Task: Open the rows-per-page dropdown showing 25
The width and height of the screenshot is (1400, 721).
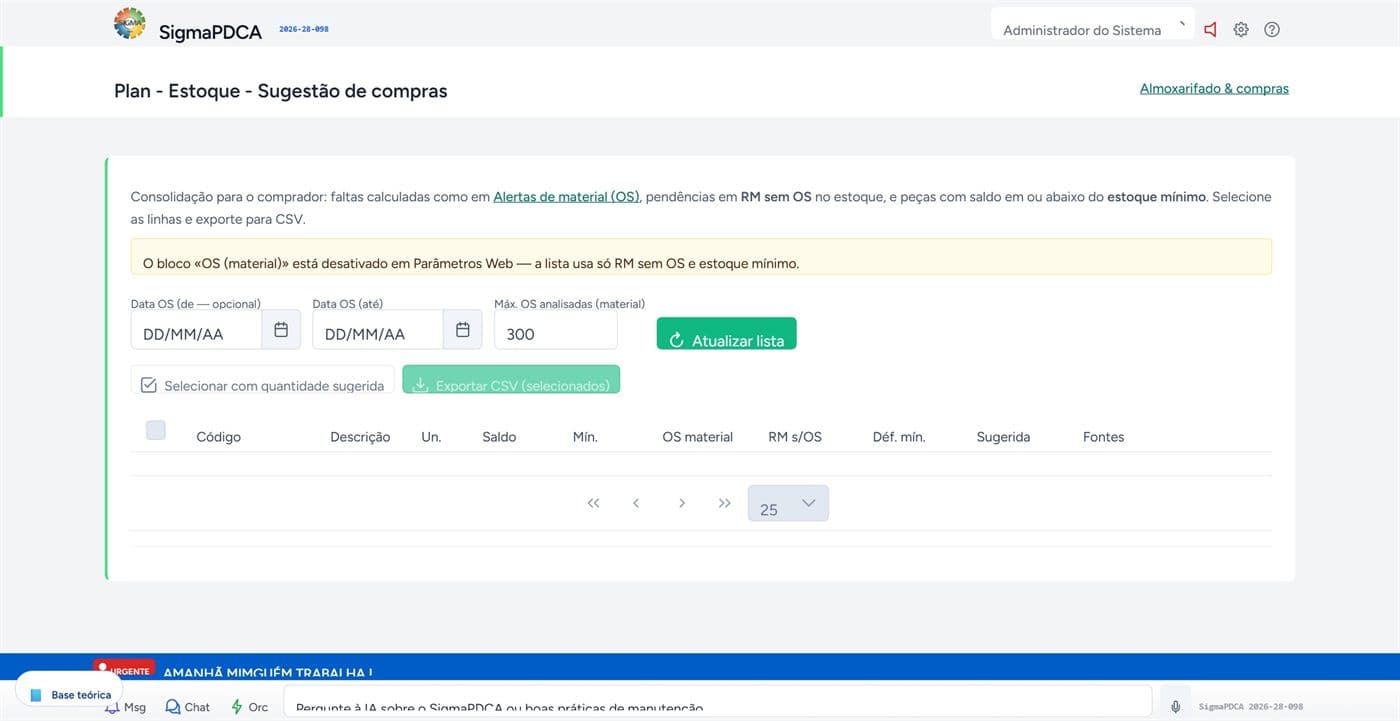Action: tap(788, 503)
